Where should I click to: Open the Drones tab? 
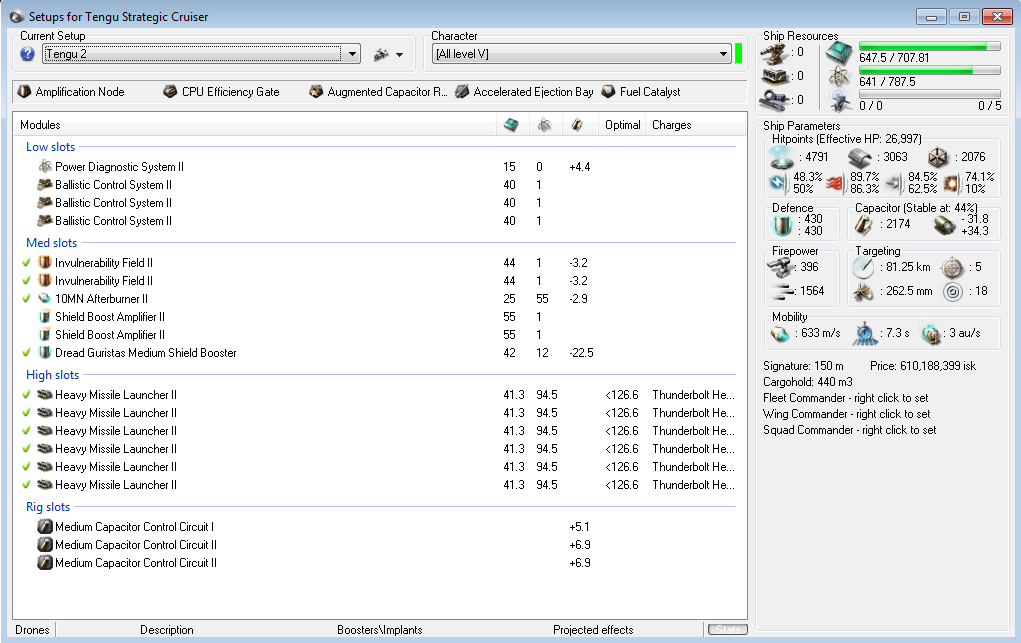click(x=33, y=630)
